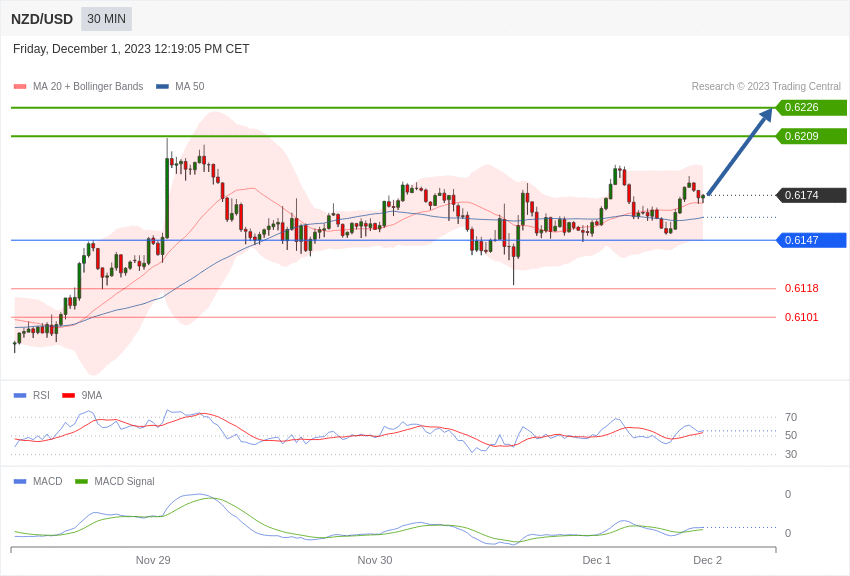Click the MACD legend blue swatch
Image resolution: width=850 pixels, height=576 pixels.
point(20,481)
